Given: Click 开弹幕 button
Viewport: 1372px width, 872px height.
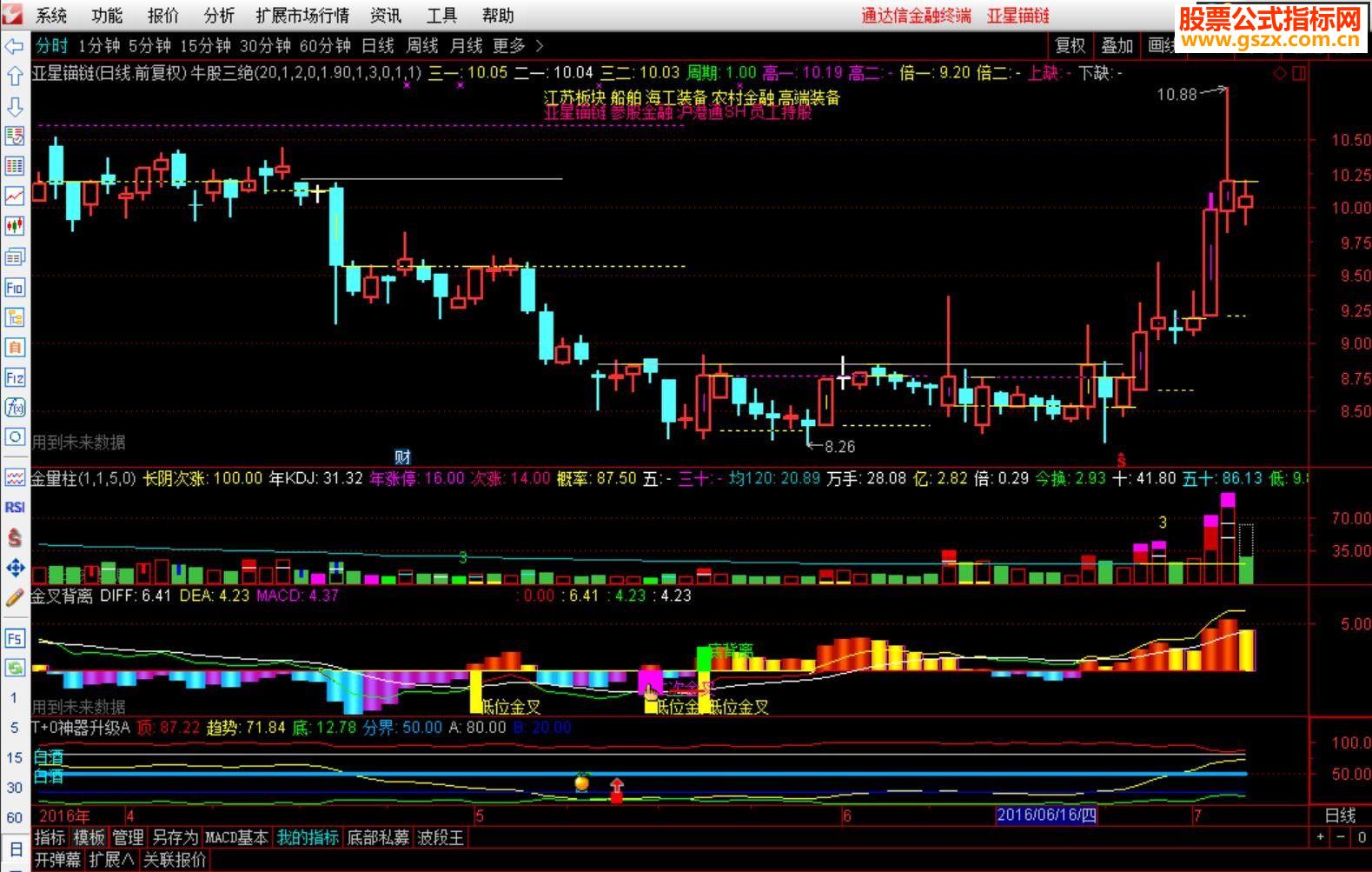Looking at the screenshot, I should point(58,860).
